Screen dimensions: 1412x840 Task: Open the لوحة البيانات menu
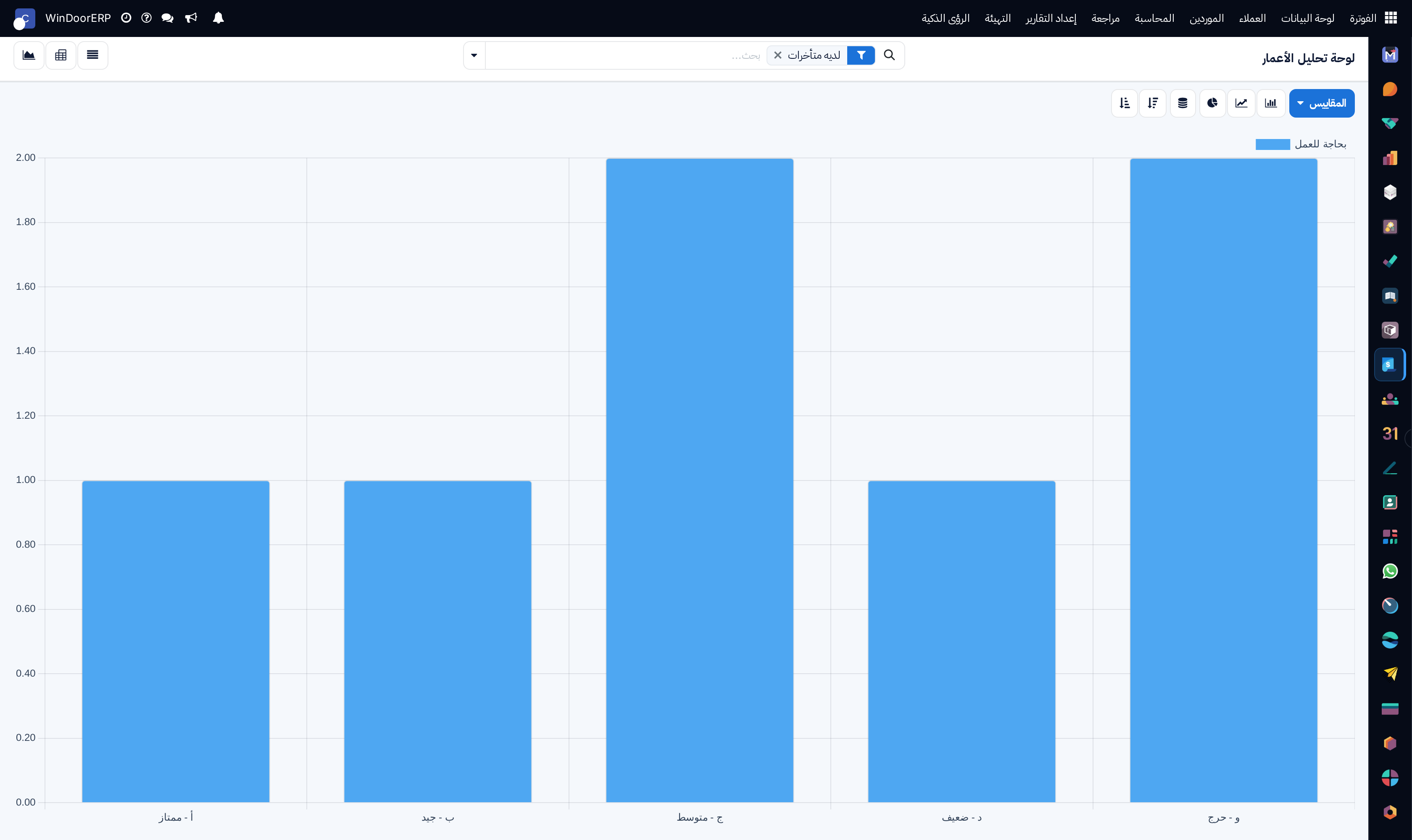click(1308, 18)
